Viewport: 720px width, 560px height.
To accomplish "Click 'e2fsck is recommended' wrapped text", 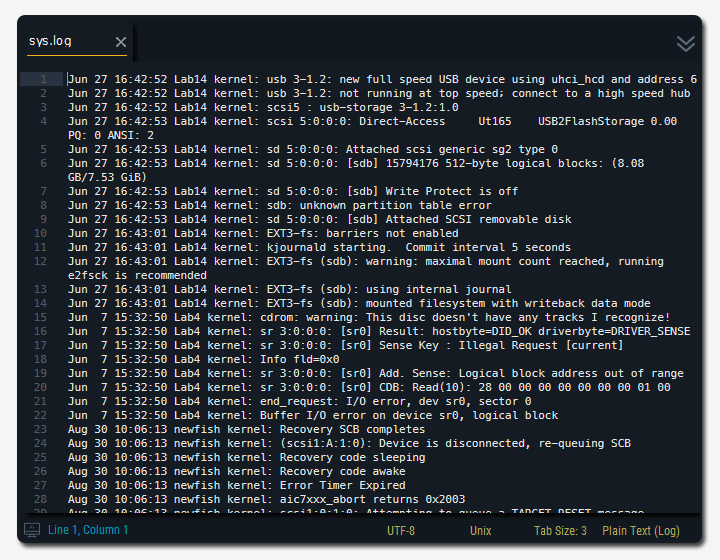I will [x=137, y=275].
